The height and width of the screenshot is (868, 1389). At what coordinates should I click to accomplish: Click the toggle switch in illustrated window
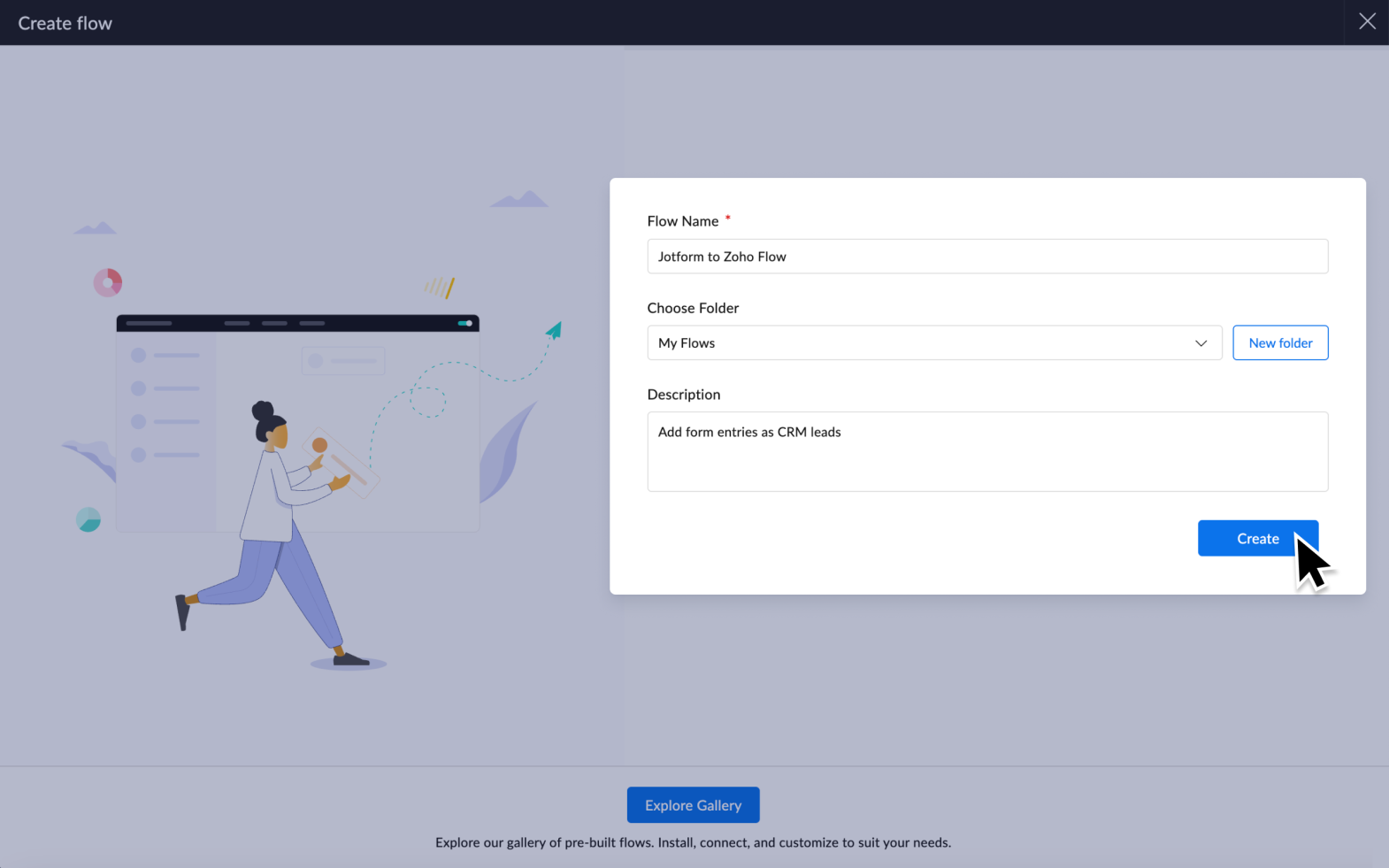click(464, 323)
